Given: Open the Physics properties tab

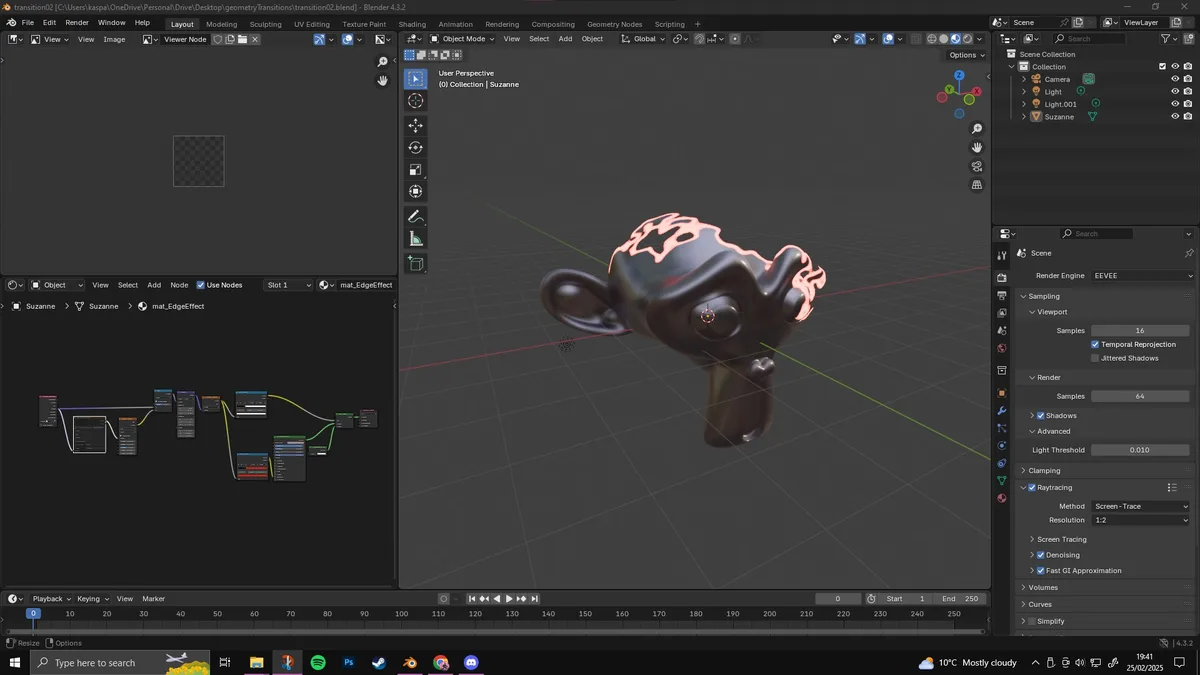Looking at the screenshot, I should 1002,445.
